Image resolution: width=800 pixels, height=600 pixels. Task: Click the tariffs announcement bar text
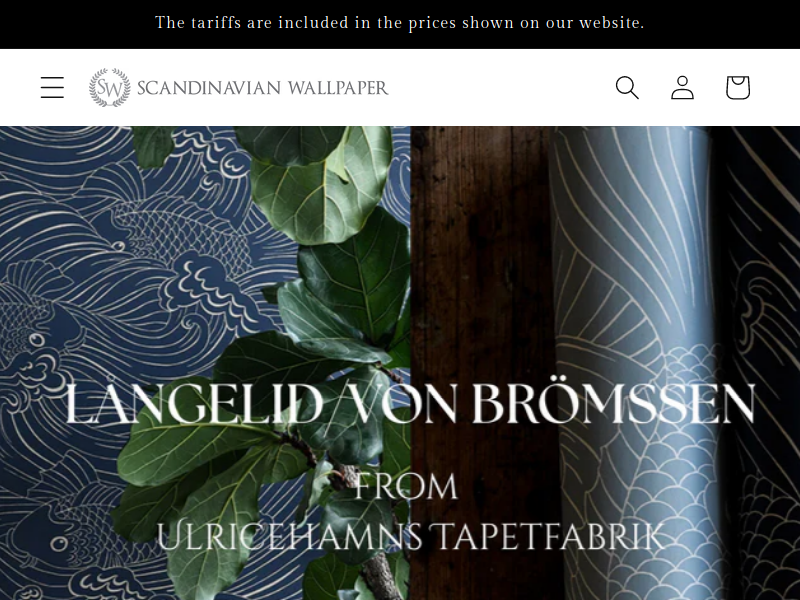click(x=399, y=23)
